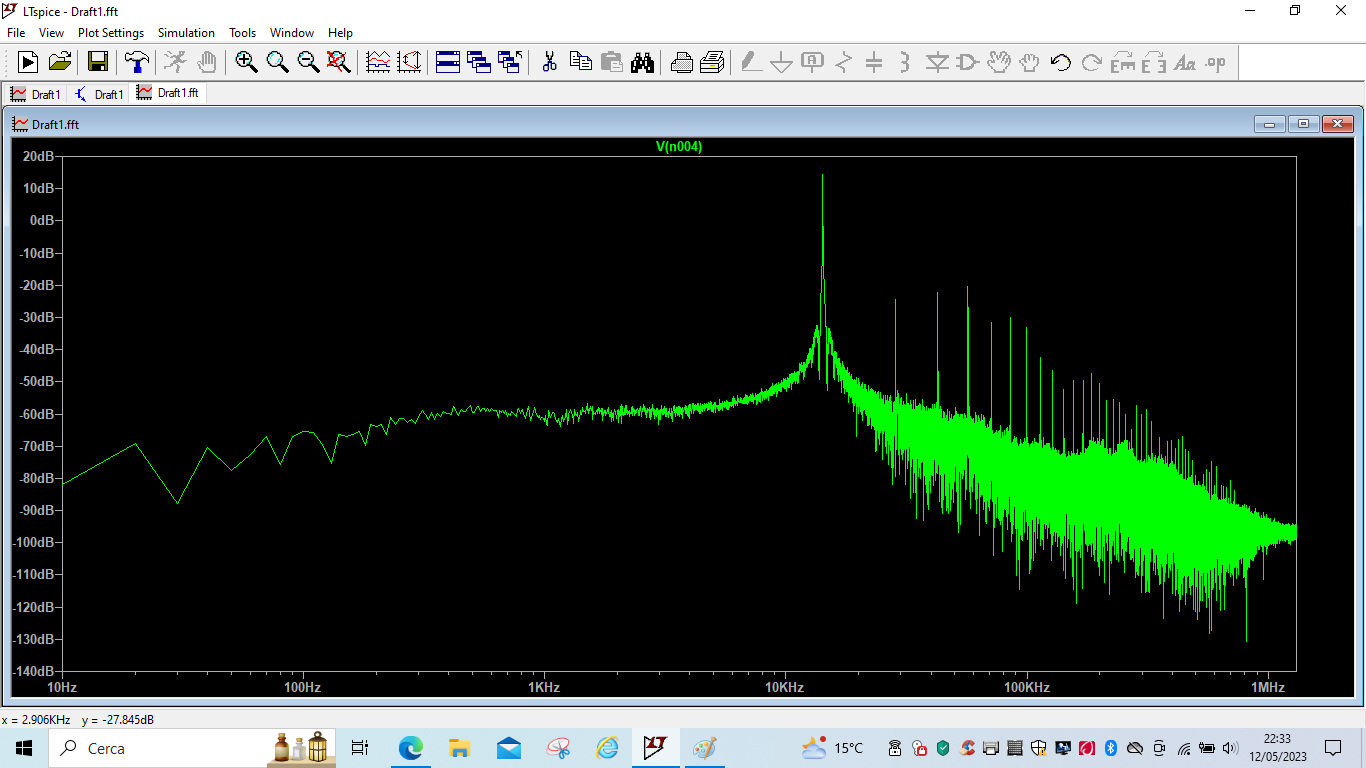Click the LTspice taskbar icon
1366x768 pixels.
click(x=655, y=748)
